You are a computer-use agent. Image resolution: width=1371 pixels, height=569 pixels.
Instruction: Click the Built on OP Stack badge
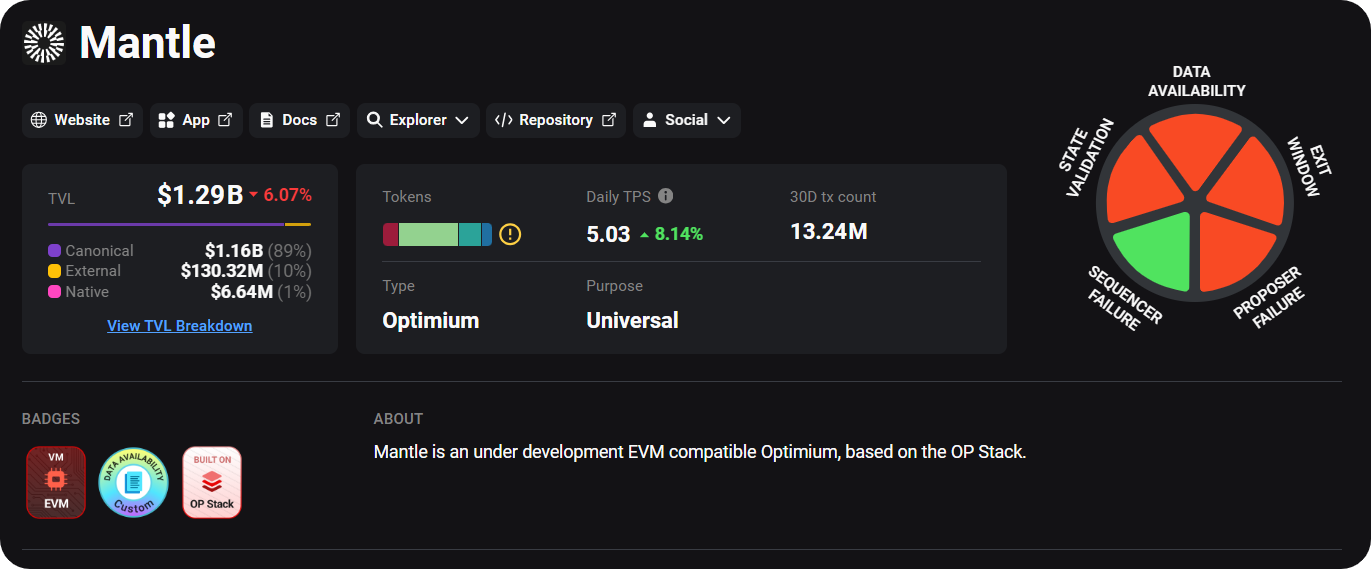coord(212,482)
